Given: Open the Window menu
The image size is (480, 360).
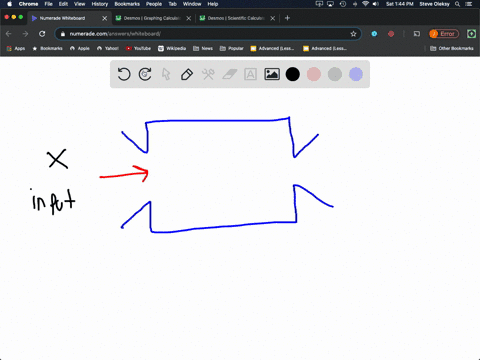Looking at the screenshot, I should tap(192, 4).
